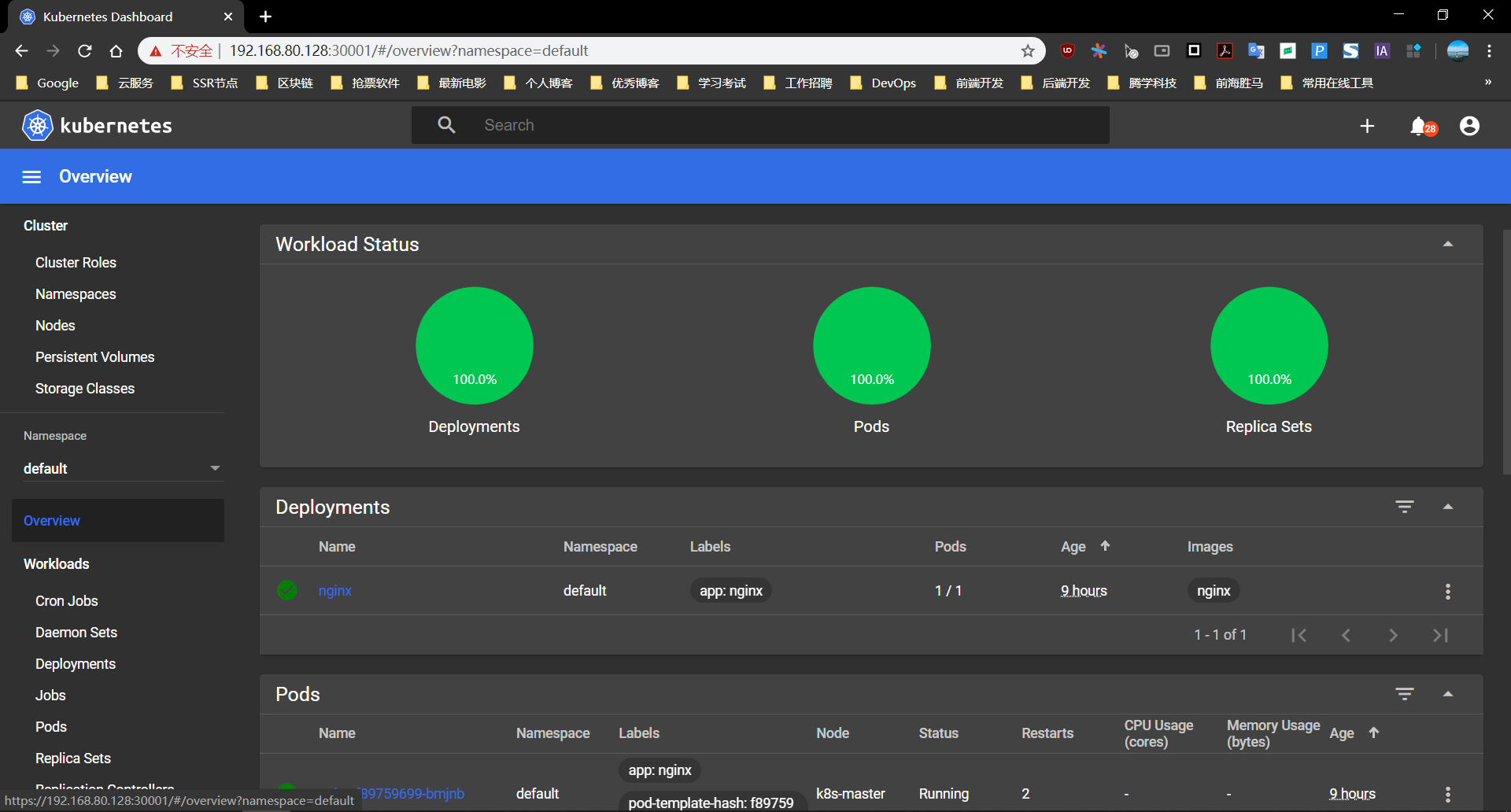Image resolution: width=1511 pixels, height=812 pixels.
Task: Click the Cluster heading in sidebar
Action: coord(46,226)
